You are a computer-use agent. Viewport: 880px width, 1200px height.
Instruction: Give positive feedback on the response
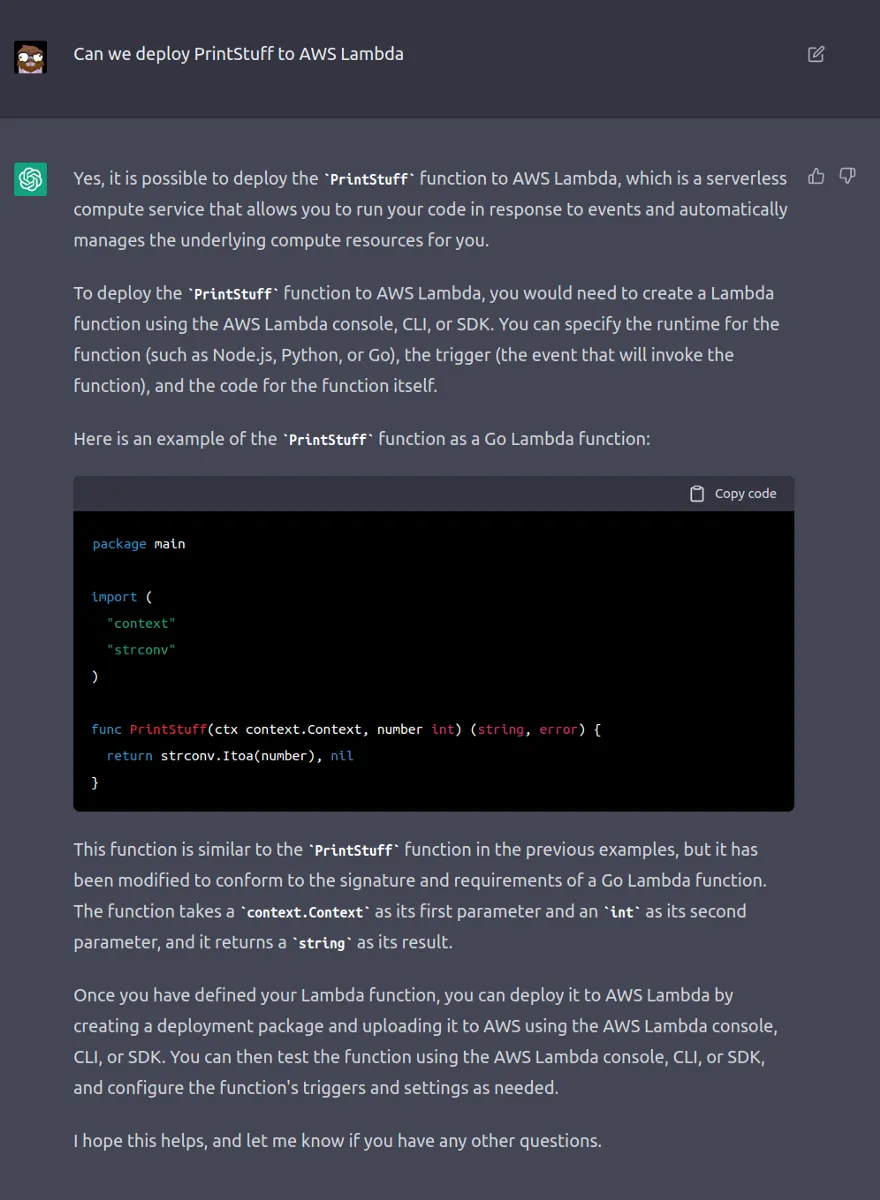pyautogui.click(x=816, y=175)
